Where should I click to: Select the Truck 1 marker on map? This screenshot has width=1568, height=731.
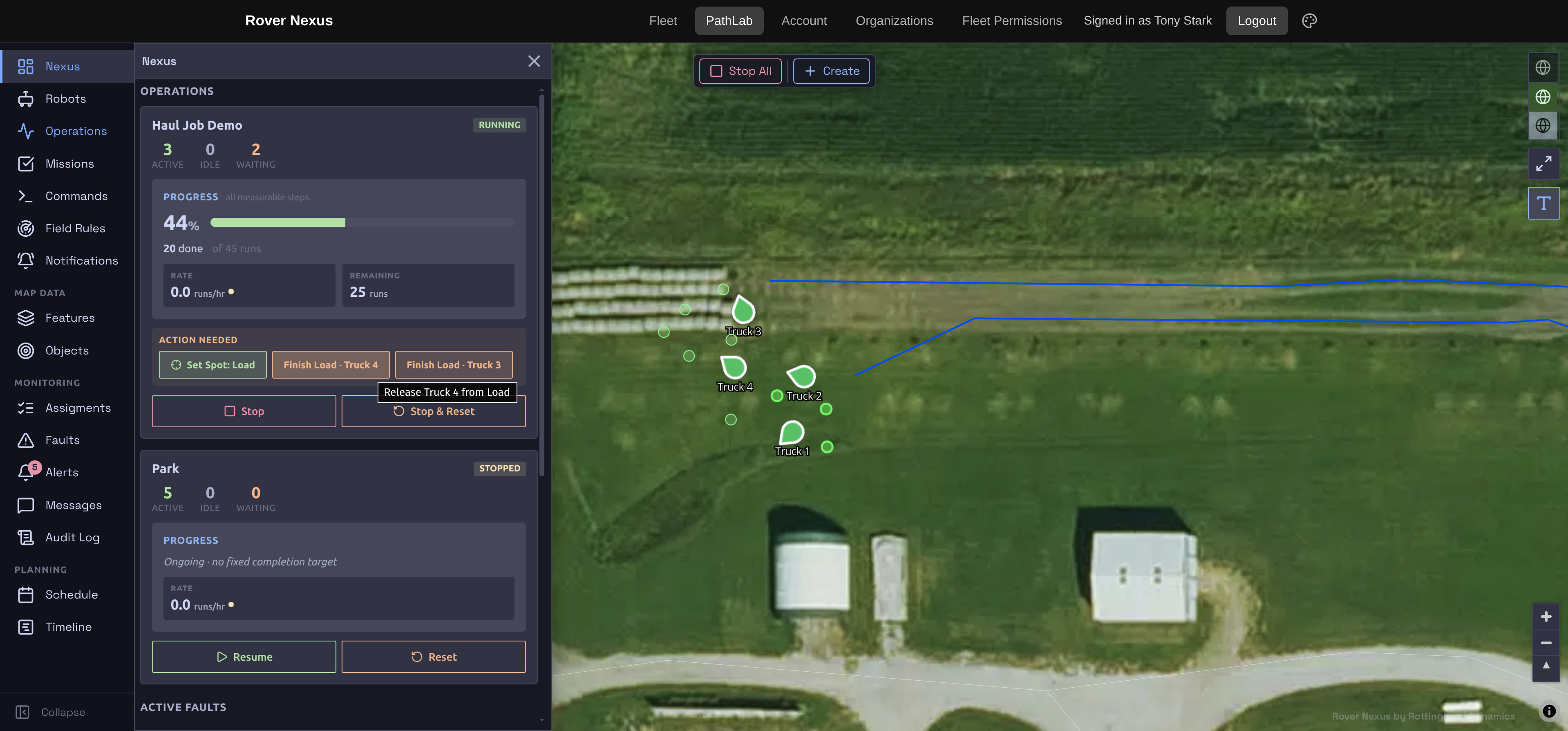pos(791,433)
